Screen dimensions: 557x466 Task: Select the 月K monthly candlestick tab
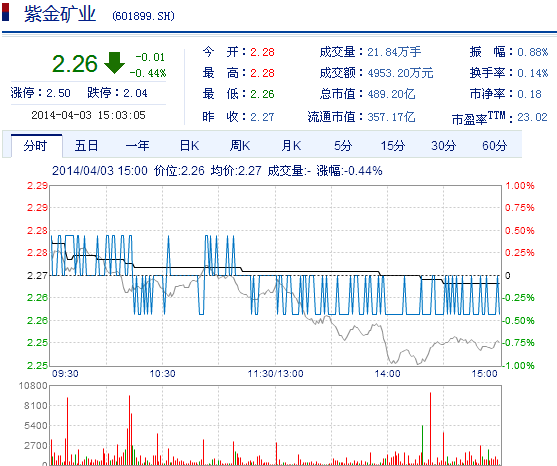(x=291, y=146)
